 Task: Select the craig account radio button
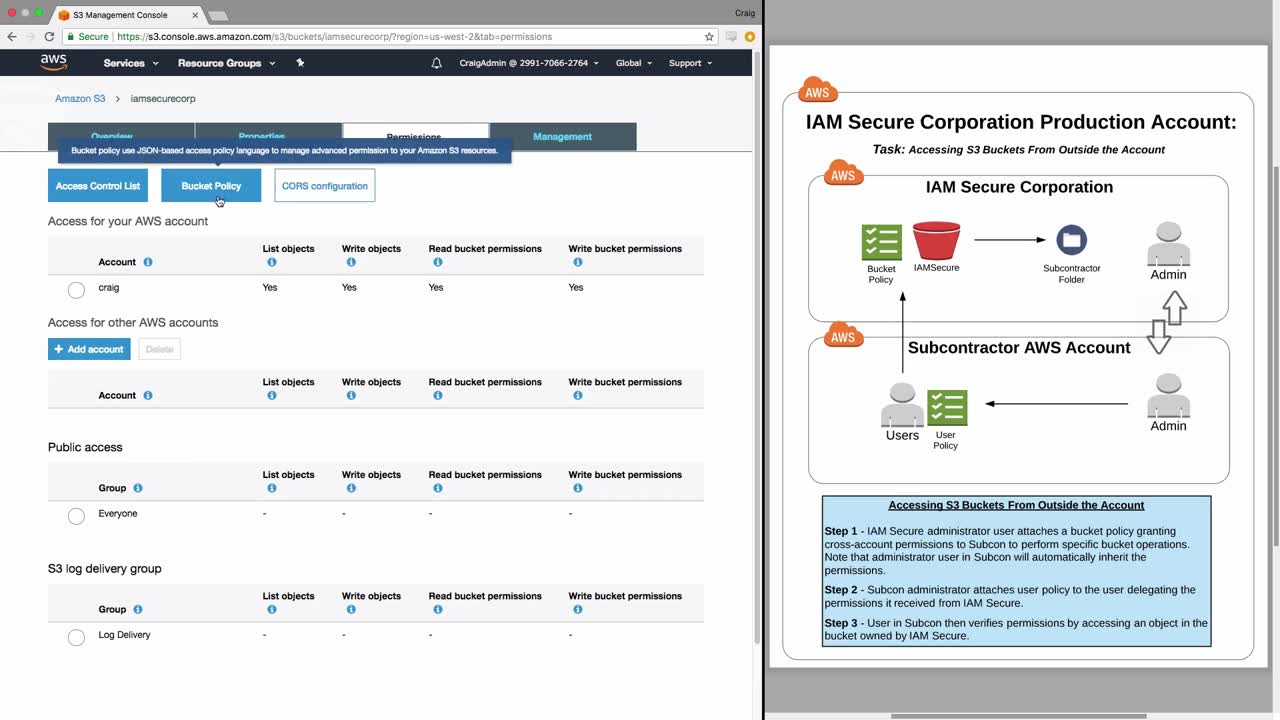coord(76,290)
